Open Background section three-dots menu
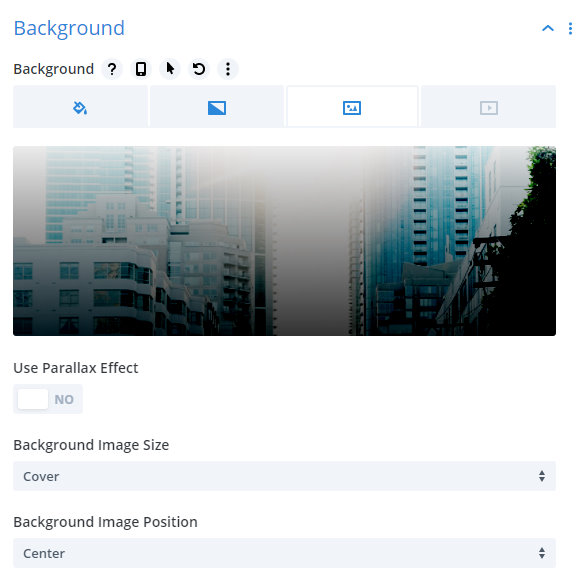The width and height of the screenshot is (581, 575). 570,29
